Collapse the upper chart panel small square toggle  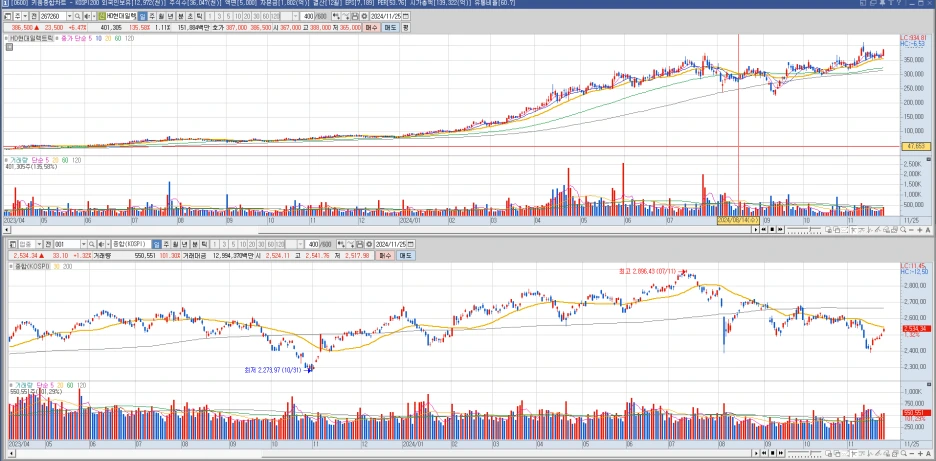pyautogui.click(x=10, y=47)
